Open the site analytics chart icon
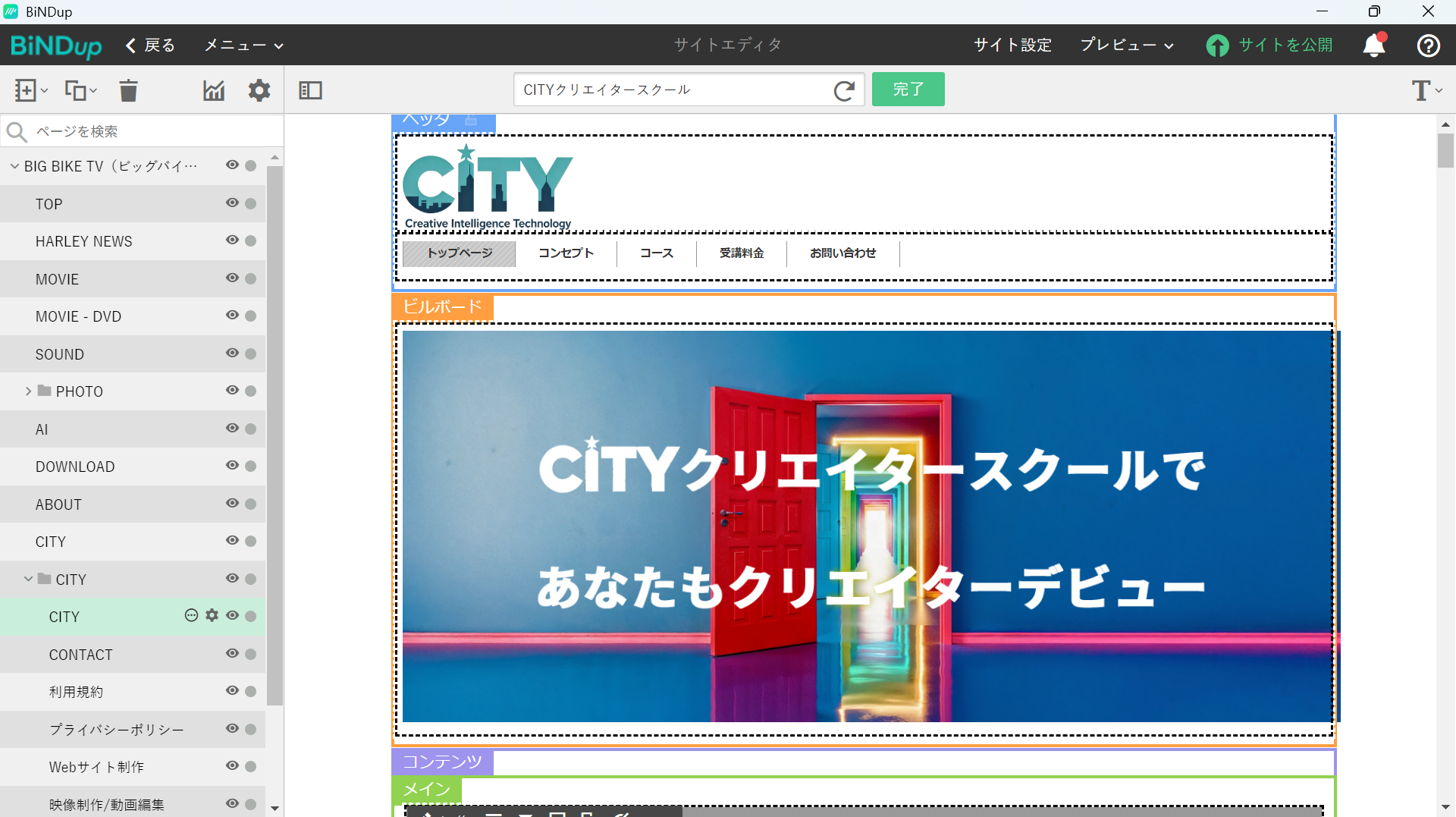 (213, 90)
